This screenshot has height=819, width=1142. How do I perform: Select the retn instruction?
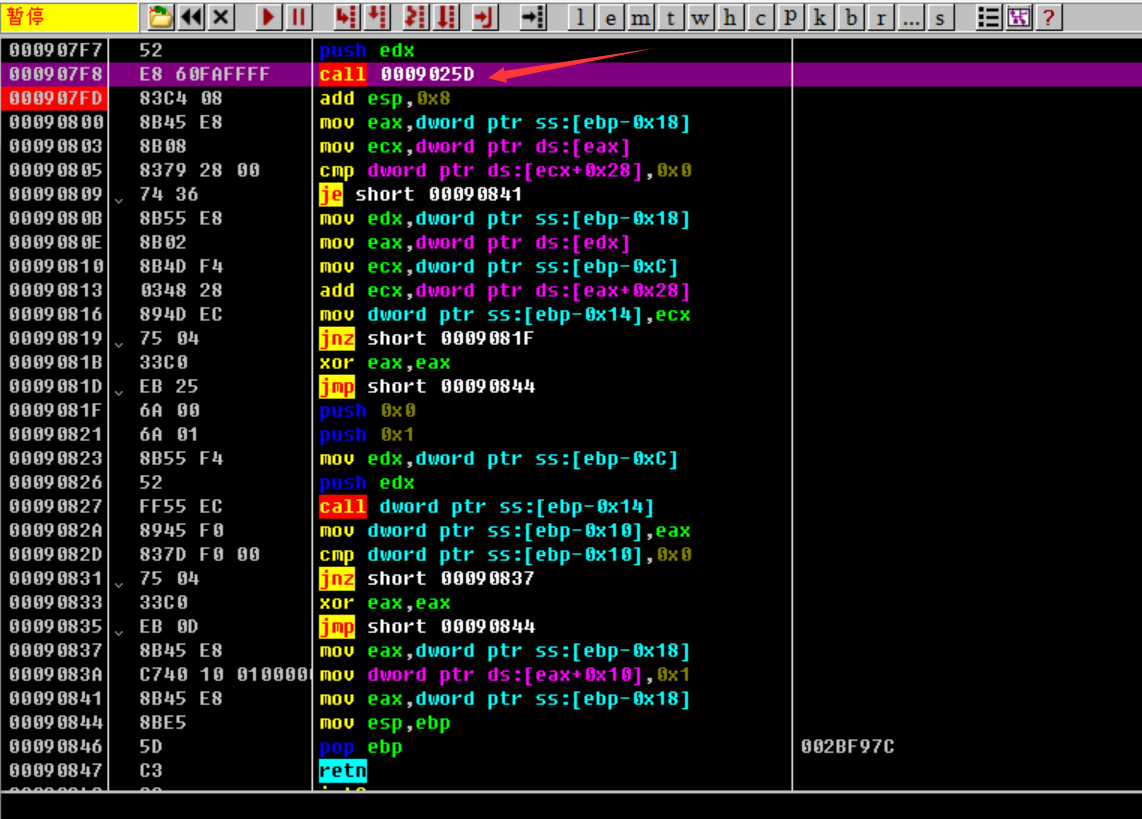coord(343,771)
